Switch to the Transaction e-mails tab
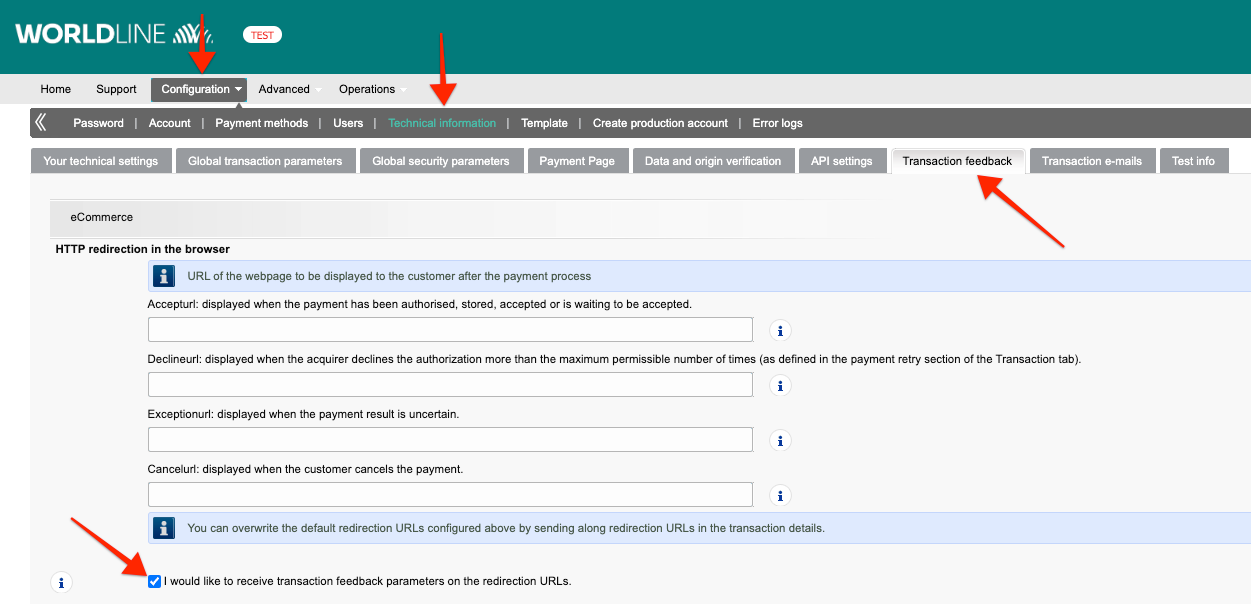1251x604 pixels. click(1092, 160)
